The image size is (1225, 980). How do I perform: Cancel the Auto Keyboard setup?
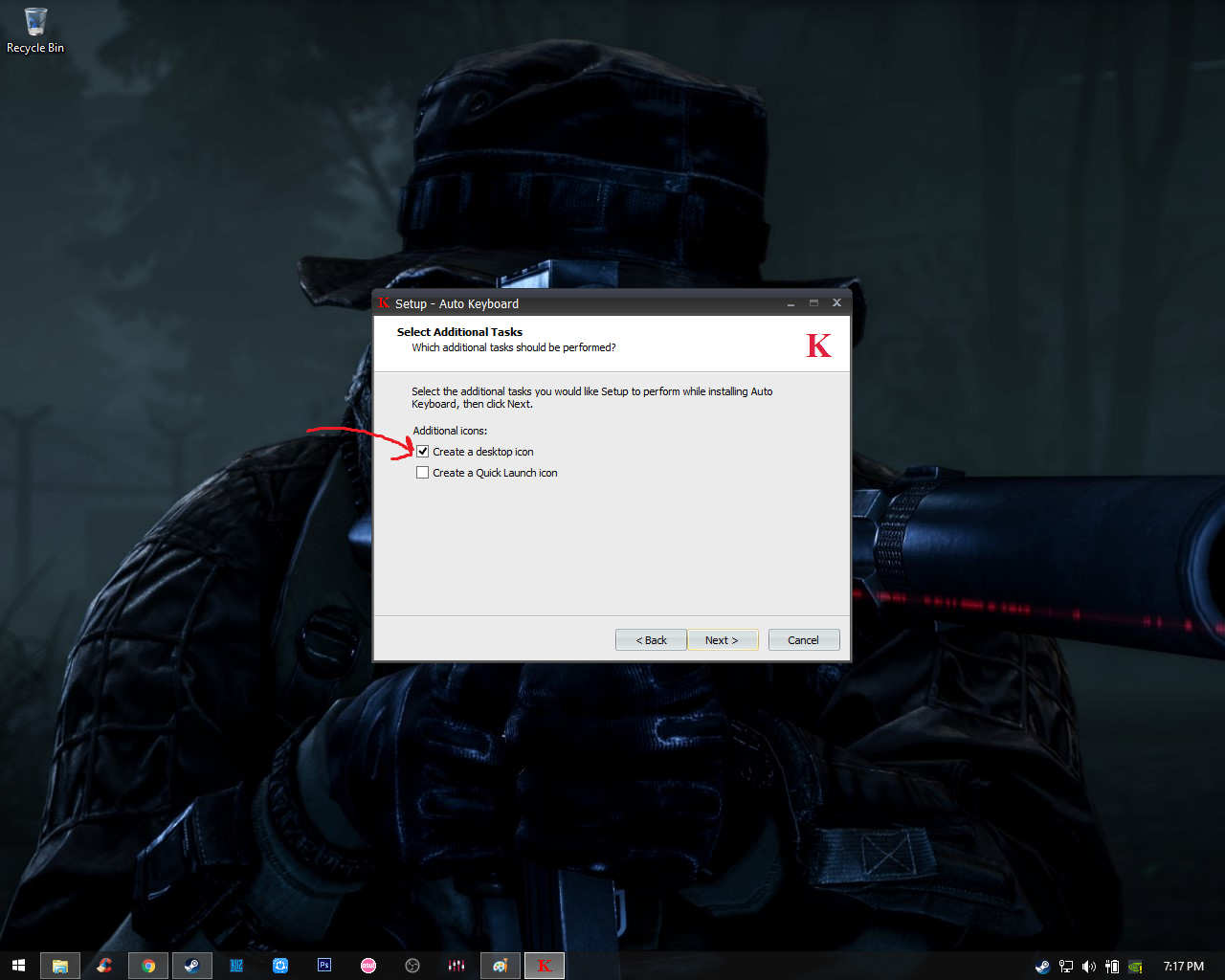click(x=804, y=640)
